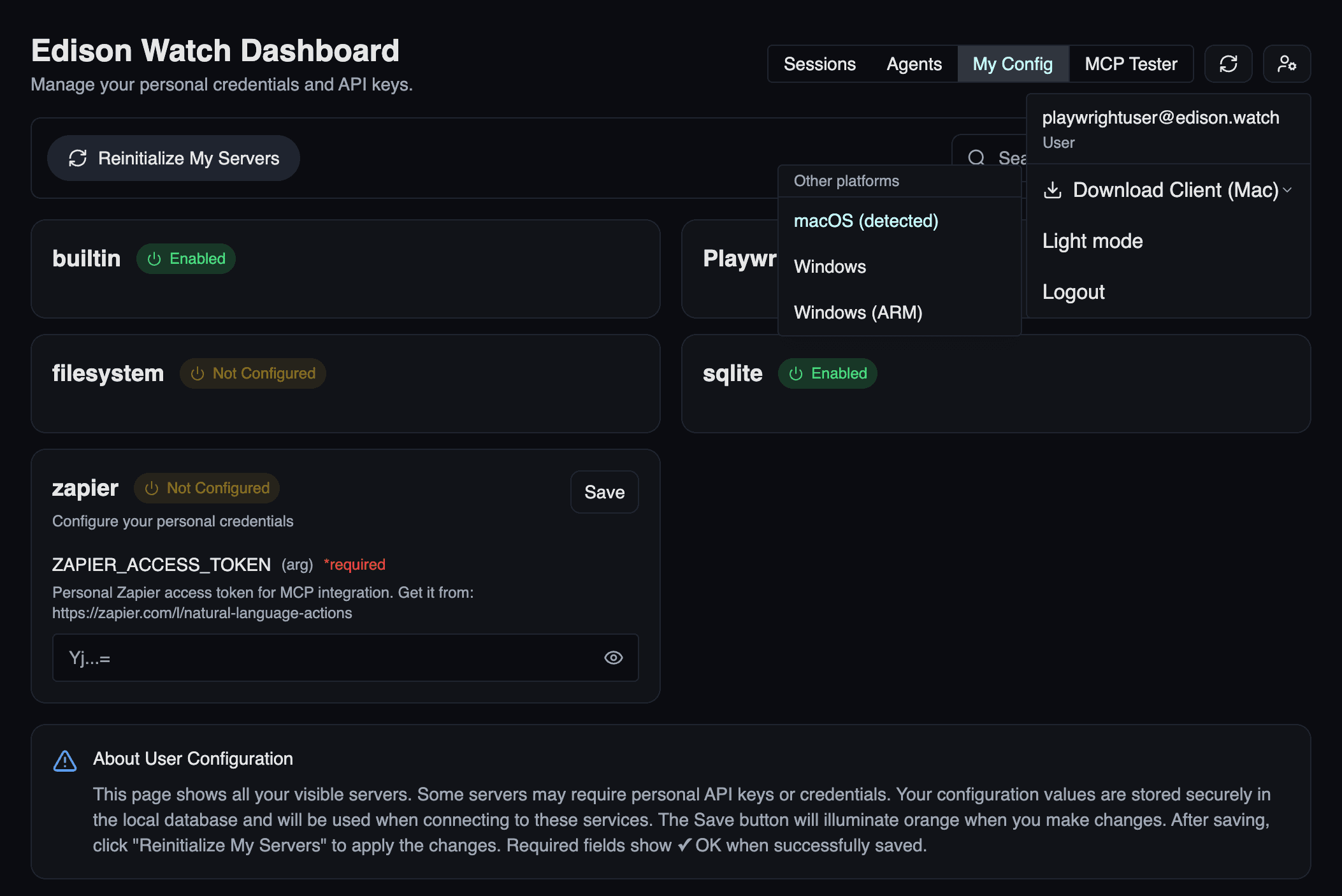Screen dimensions: 1342x896
Task: Log out of the account
Action: tap(1073, 292)
